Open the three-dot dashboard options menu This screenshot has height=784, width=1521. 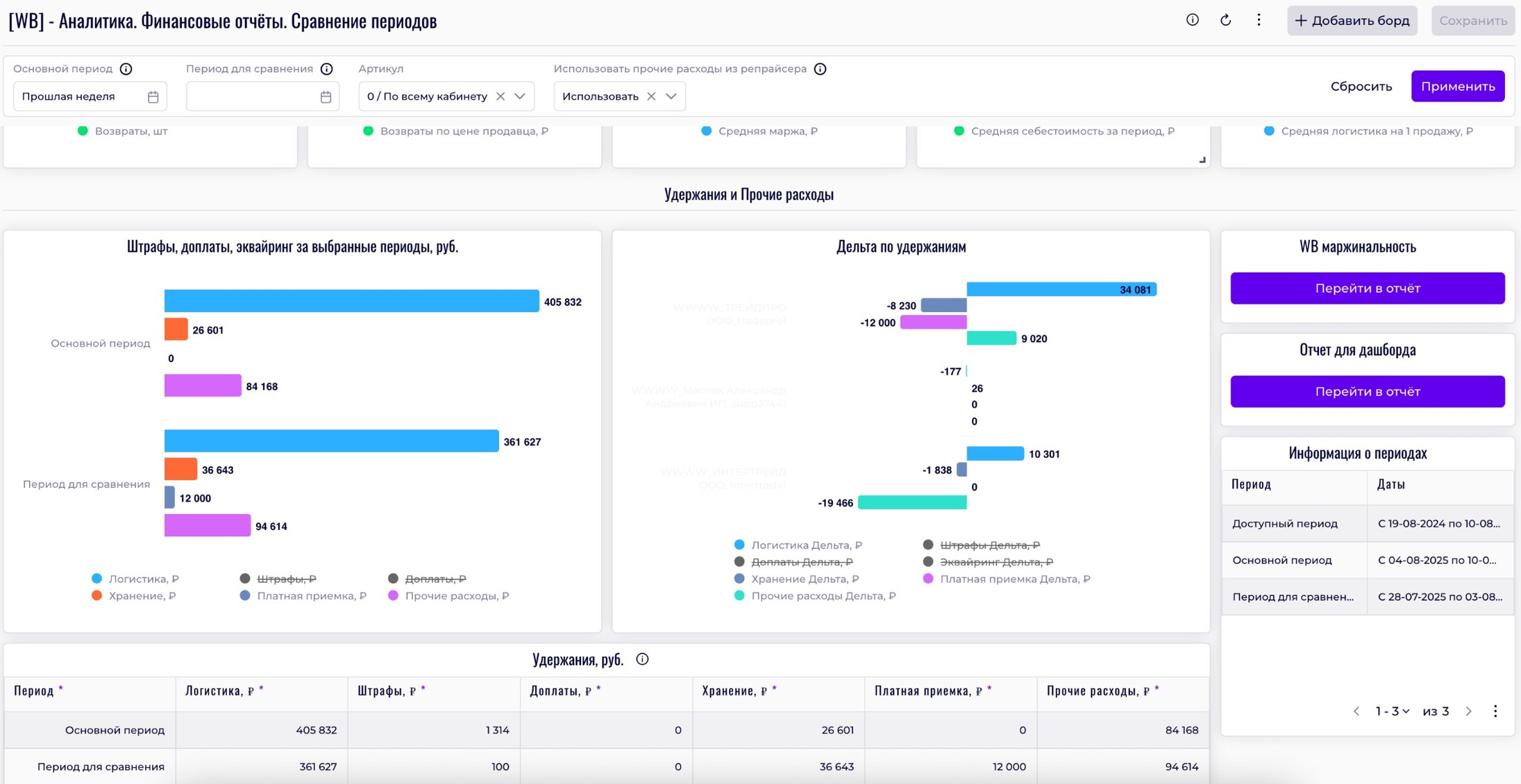[1259, 20]
